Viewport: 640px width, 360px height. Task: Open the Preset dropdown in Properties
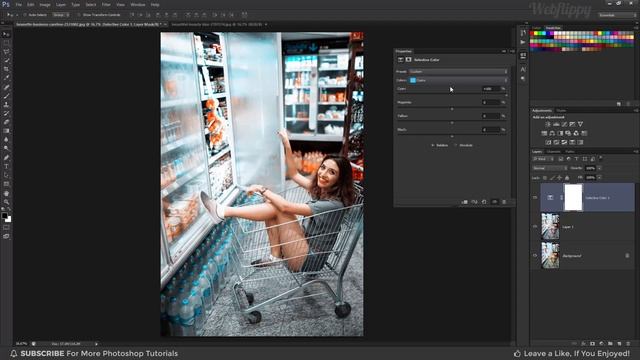458,71
